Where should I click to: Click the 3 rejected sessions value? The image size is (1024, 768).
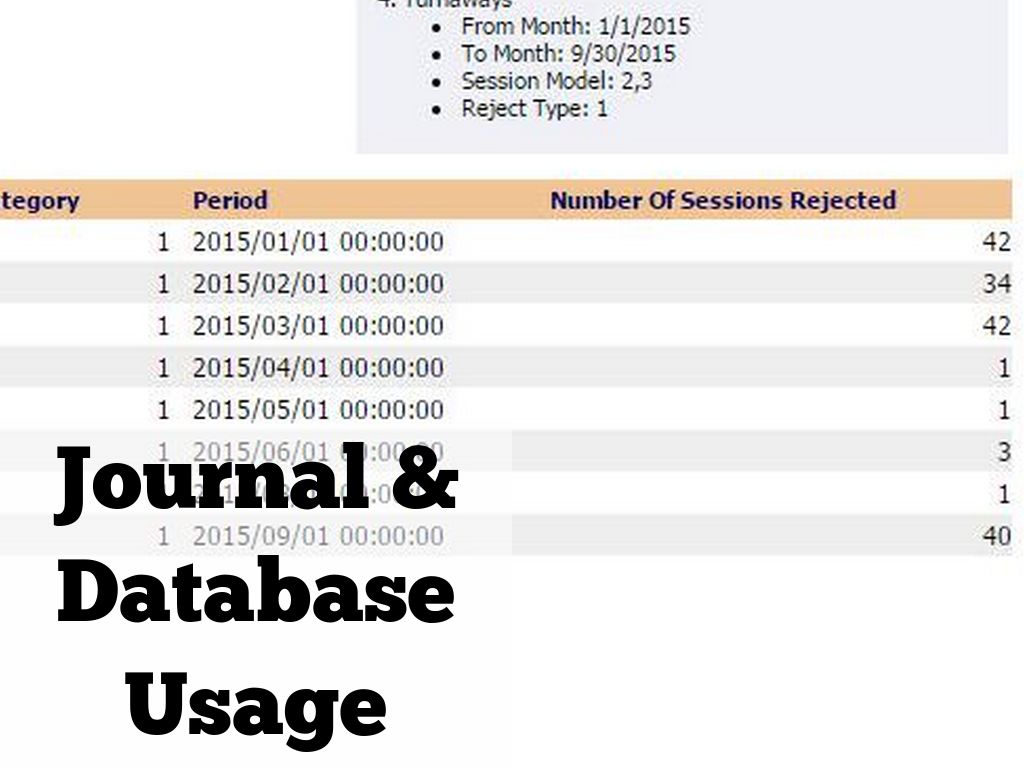point(1004,452)
